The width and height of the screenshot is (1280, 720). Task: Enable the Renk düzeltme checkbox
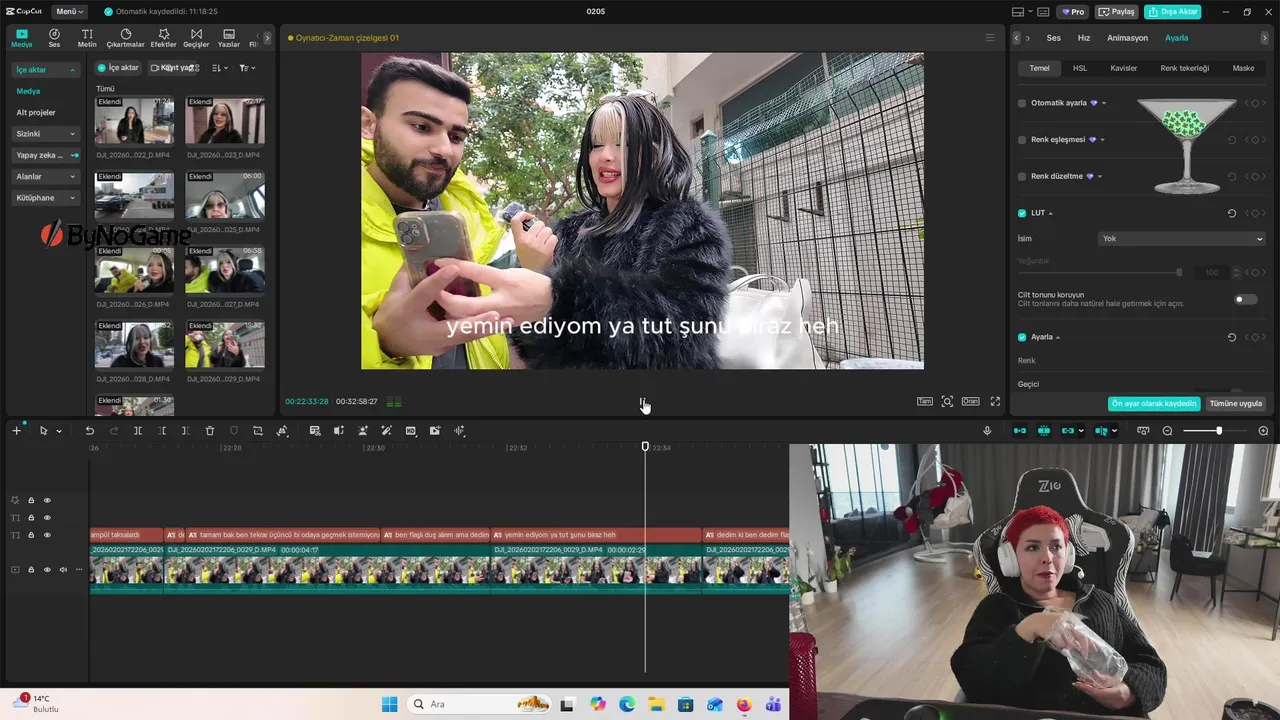(x=1022, y=176)
